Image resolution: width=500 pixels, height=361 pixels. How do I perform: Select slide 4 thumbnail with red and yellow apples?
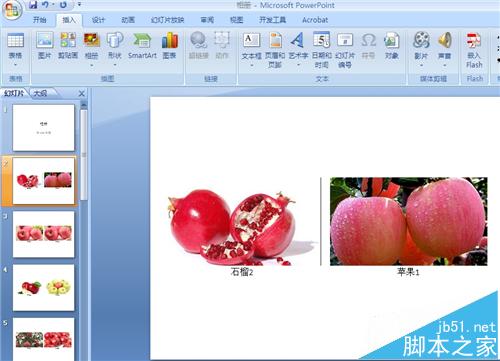coord(43,288)
